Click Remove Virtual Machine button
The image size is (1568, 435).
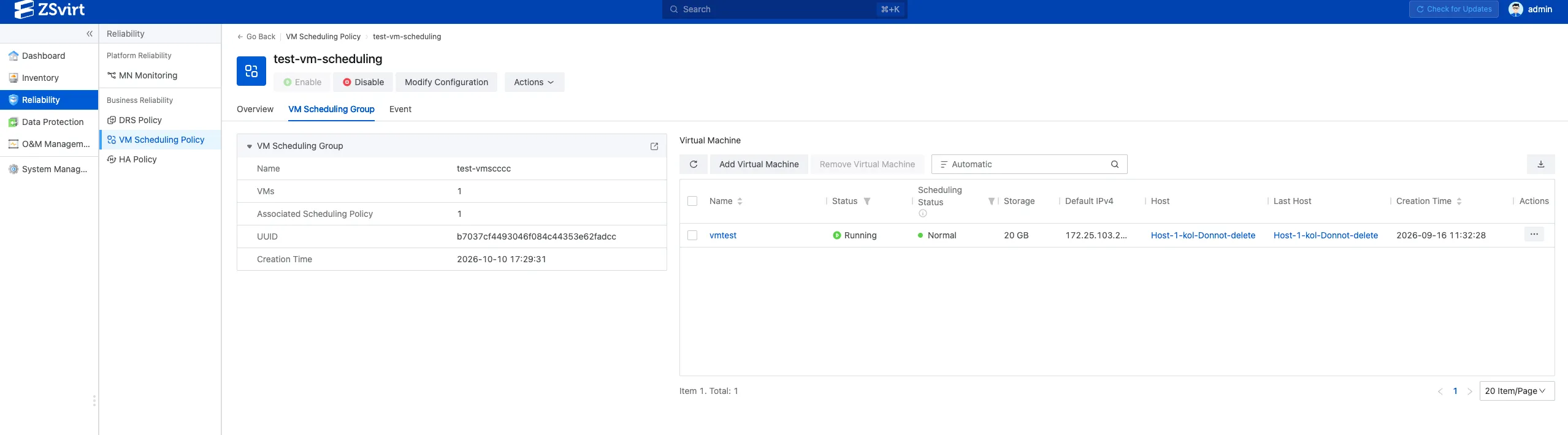pyautogui.click(x=867, y=164)
